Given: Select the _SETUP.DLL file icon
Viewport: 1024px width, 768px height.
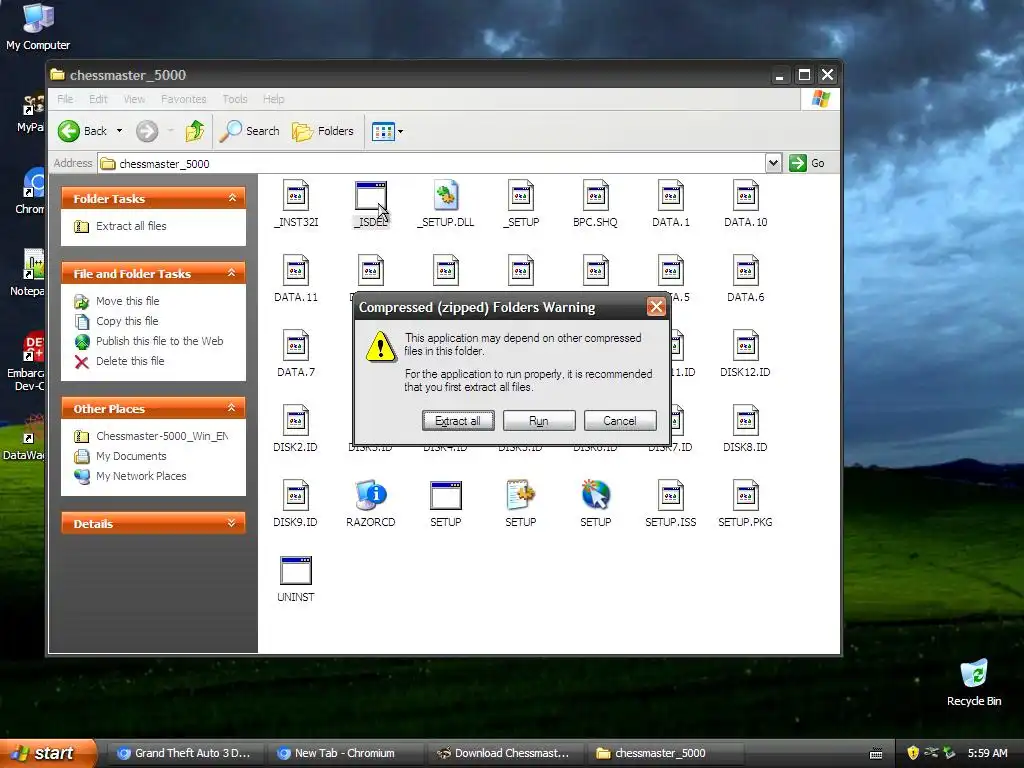Looking at the screenshot, I should point(446,195).
